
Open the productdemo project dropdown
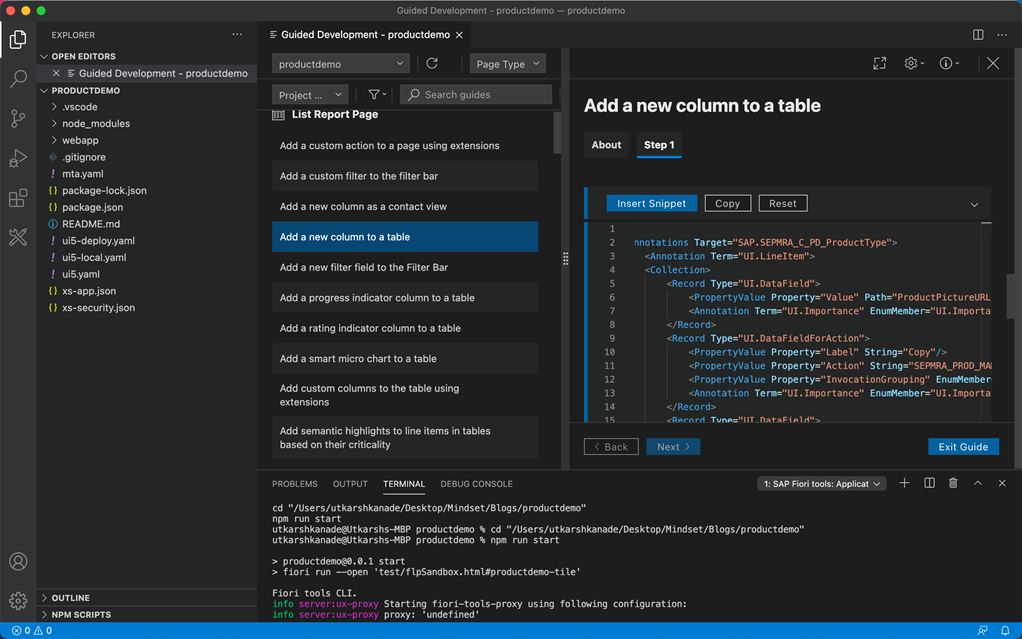point(341,64)
